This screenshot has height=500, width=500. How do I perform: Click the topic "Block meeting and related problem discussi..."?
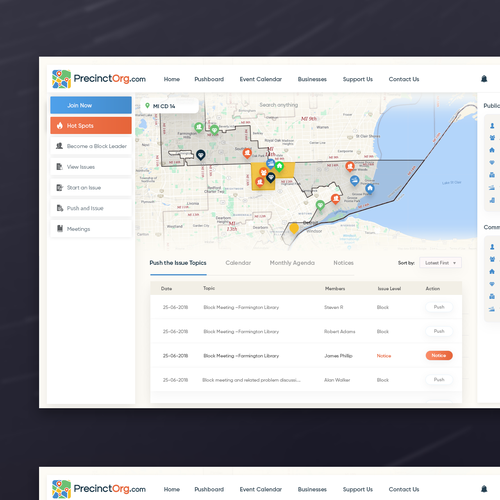(251, 380)
